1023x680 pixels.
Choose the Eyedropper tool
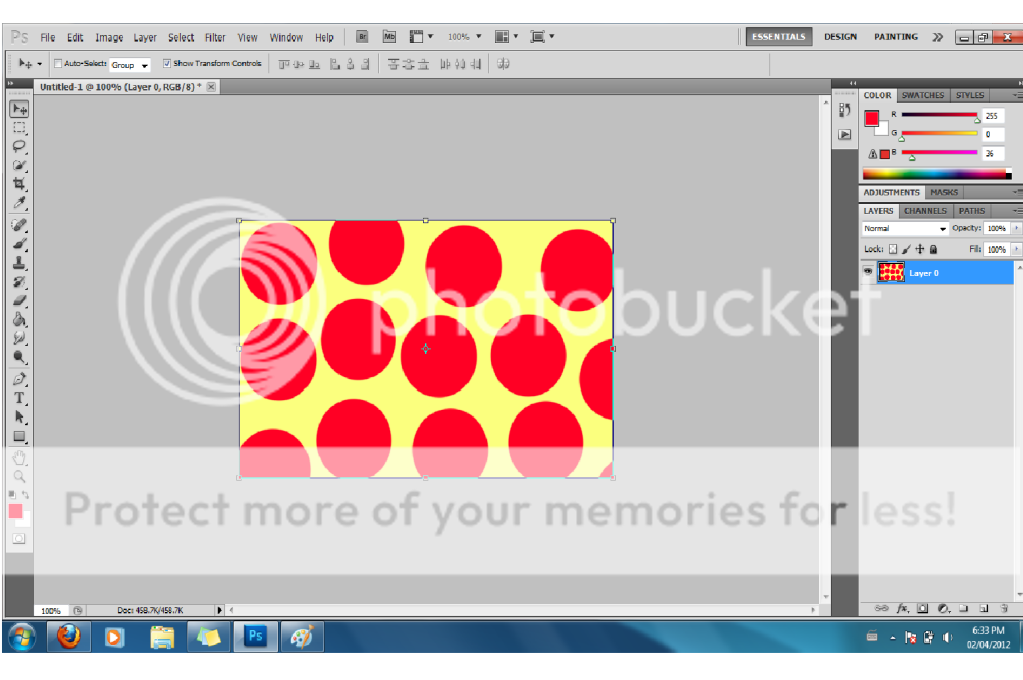19,203
